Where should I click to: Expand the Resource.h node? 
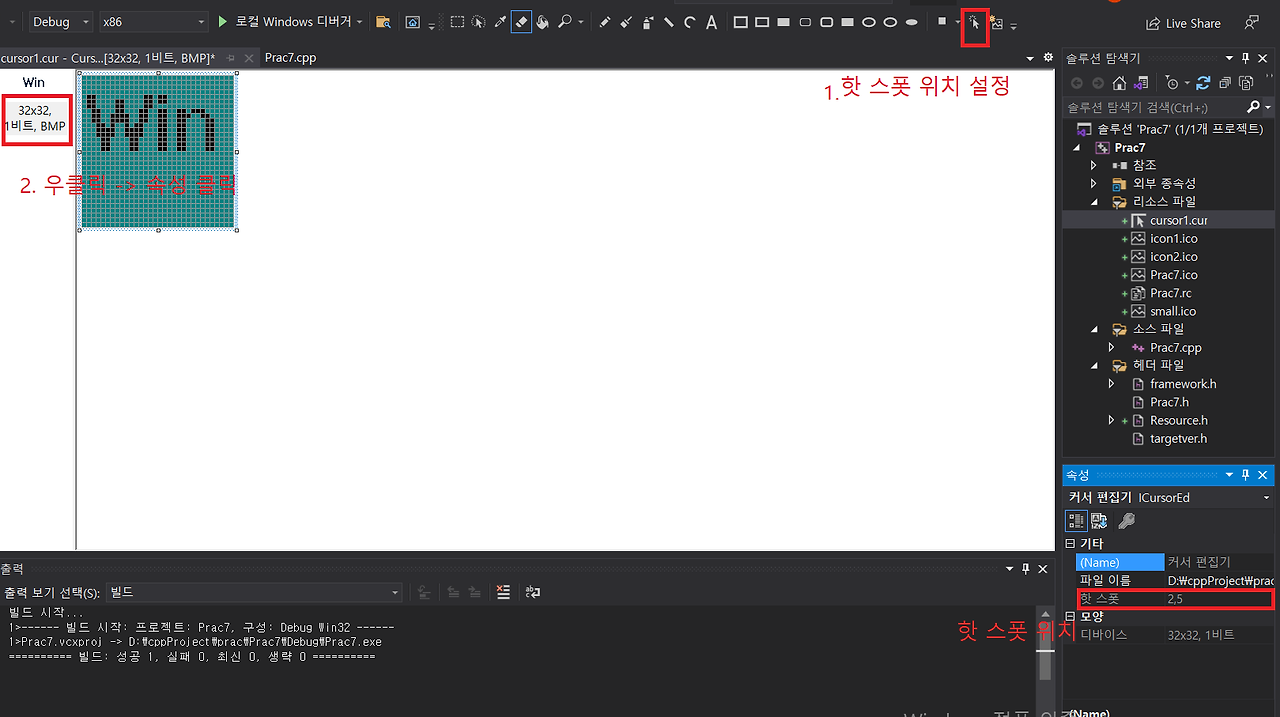pos(1111,420)
